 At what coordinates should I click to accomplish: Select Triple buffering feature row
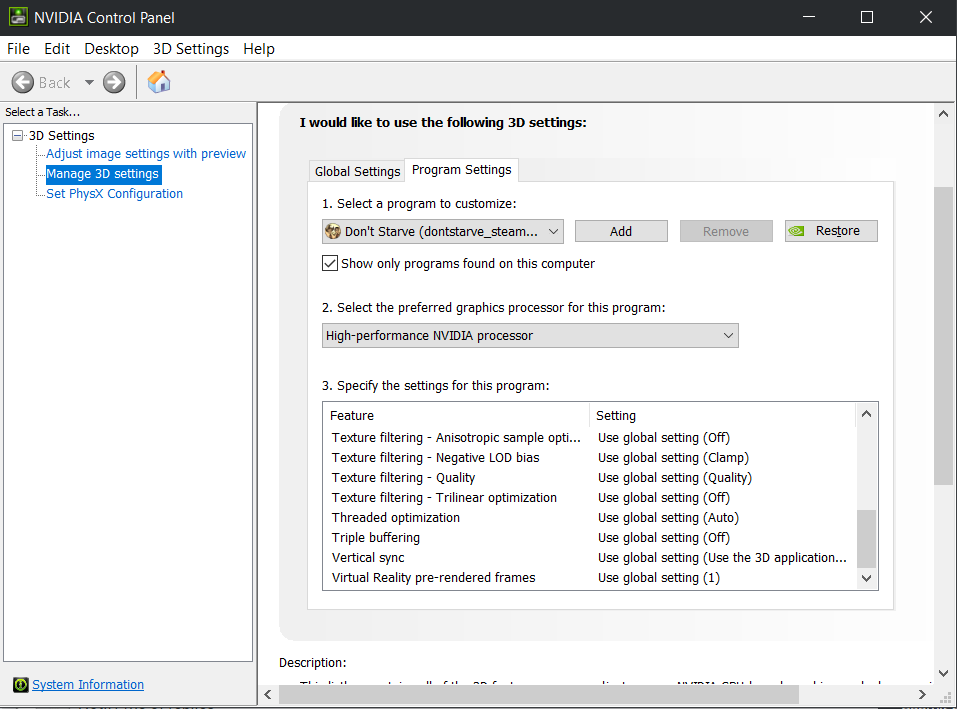pos(590,538)
